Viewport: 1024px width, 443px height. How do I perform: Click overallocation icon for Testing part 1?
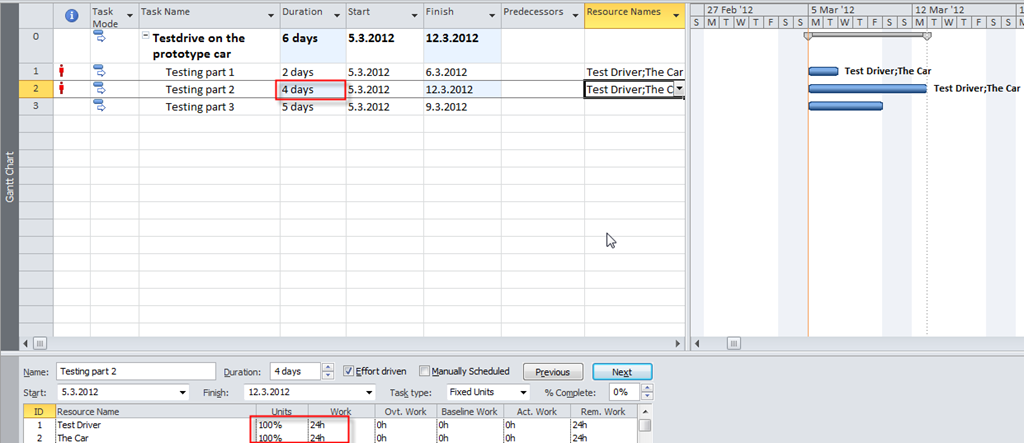[x=62, y=71]
